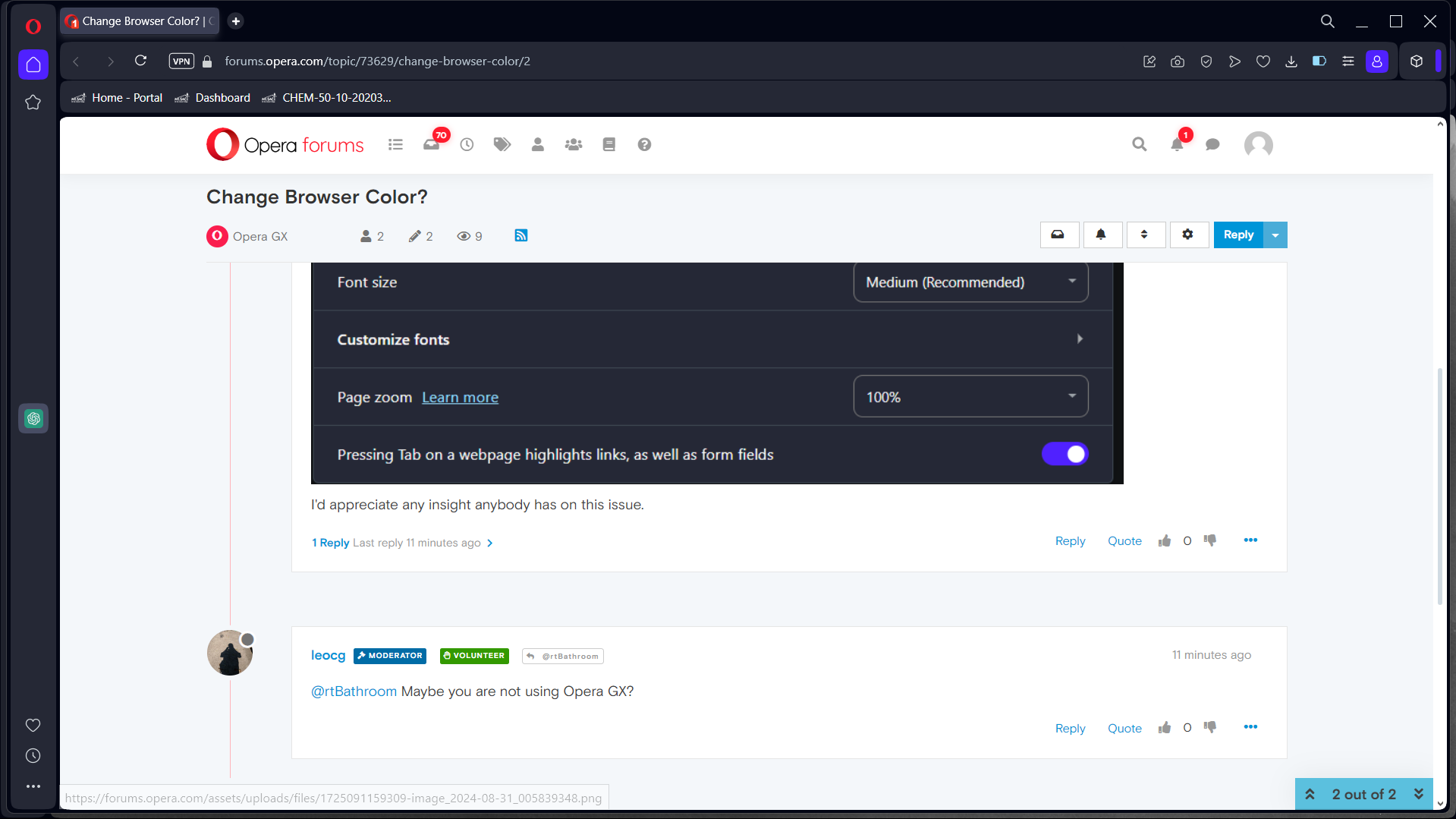Take a snapshot with camera icon
The width and height of the screenshot is (1456, 819).
(x=1178, y=61)
